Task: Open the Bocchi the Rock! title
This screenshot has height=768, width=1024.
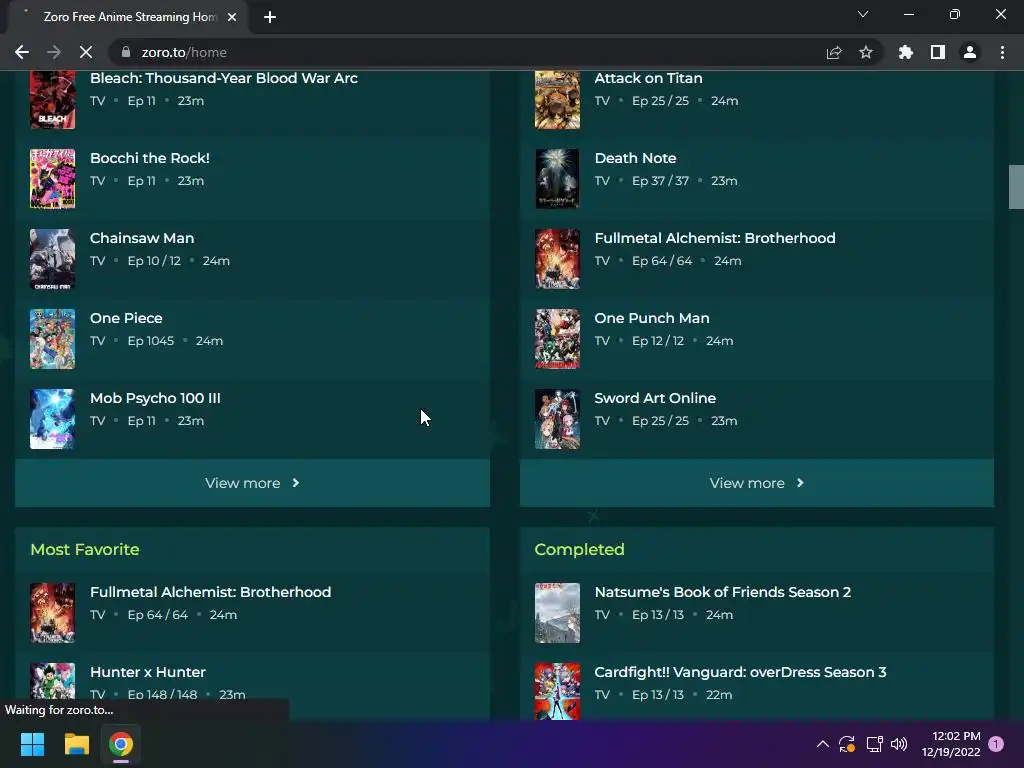Action: [150, 158]
